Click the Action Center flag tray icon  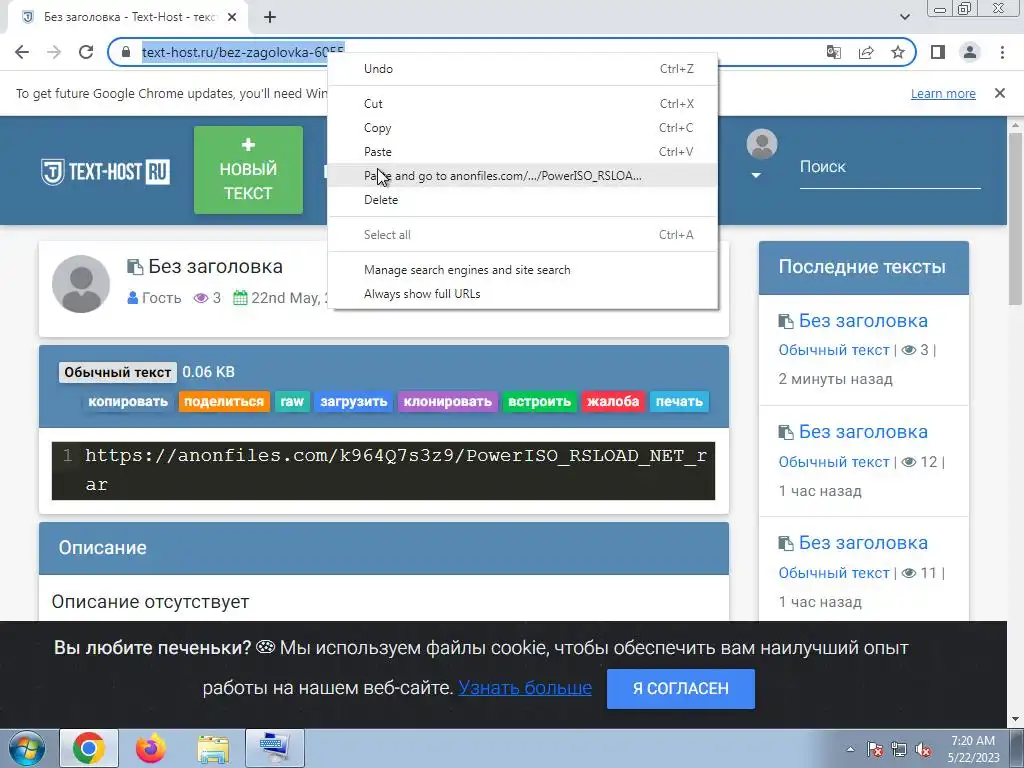point(875,749)
